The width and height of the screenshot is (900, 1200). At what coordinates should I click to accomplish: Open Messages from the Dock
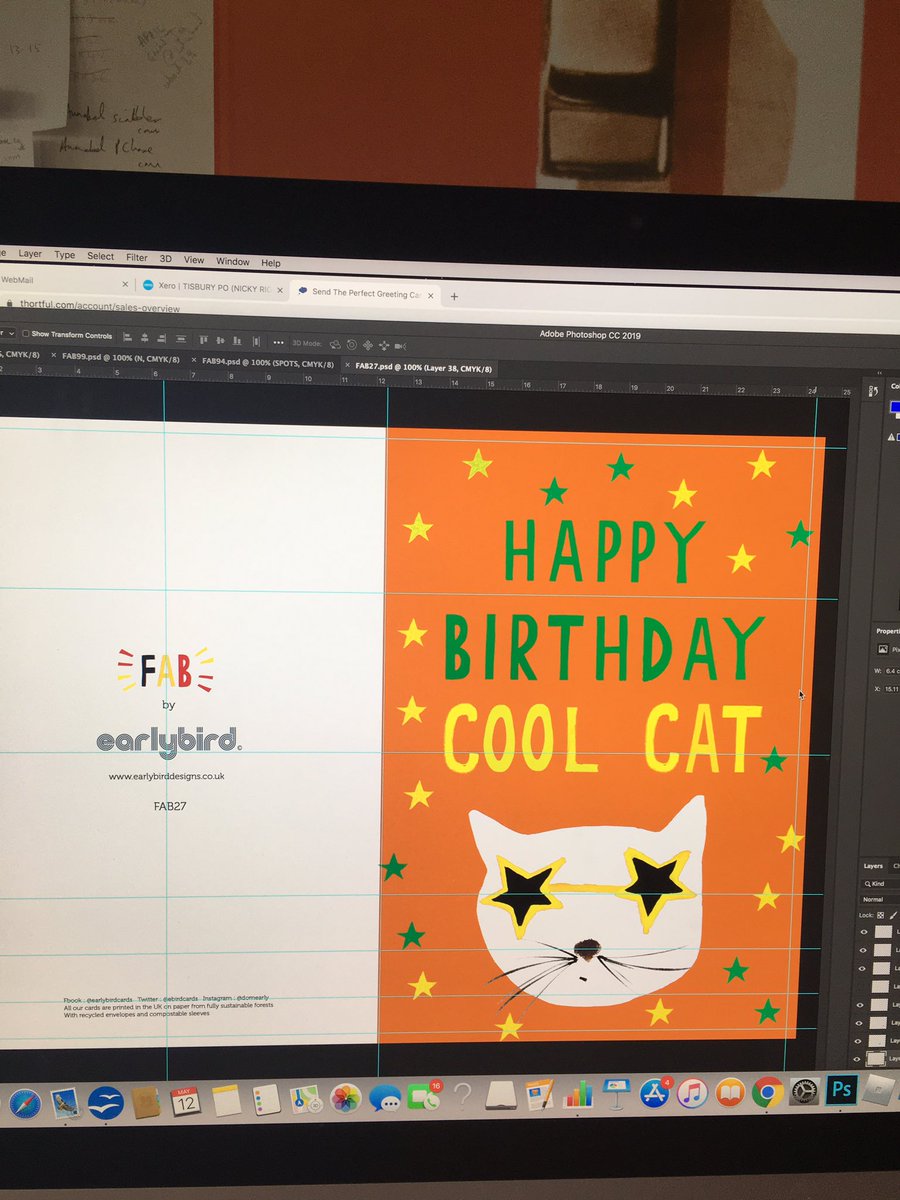pyautogui.click(x=385, y=1098)
